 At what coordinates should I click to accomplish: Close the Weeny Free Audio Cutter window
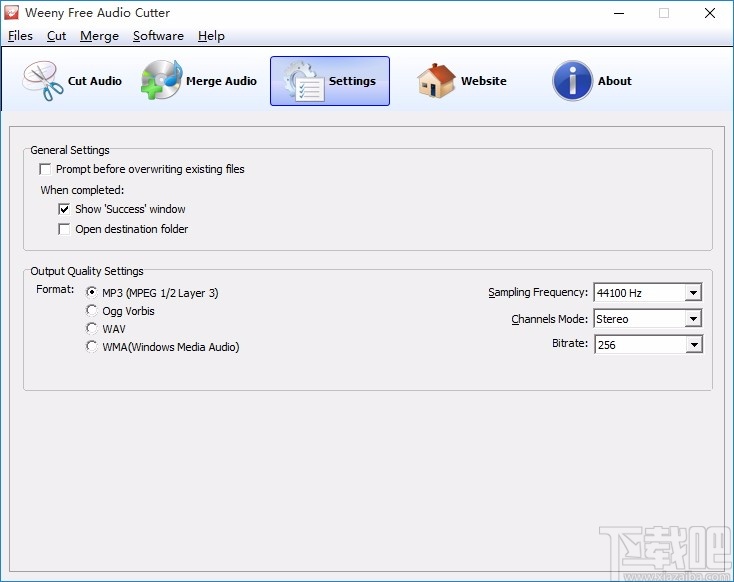[710, 13]
